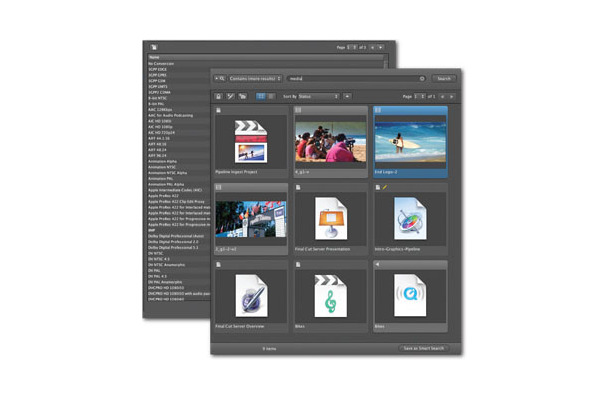
Task: Select the beach camera crew clip thumbnail
Action: click(331, 142)
